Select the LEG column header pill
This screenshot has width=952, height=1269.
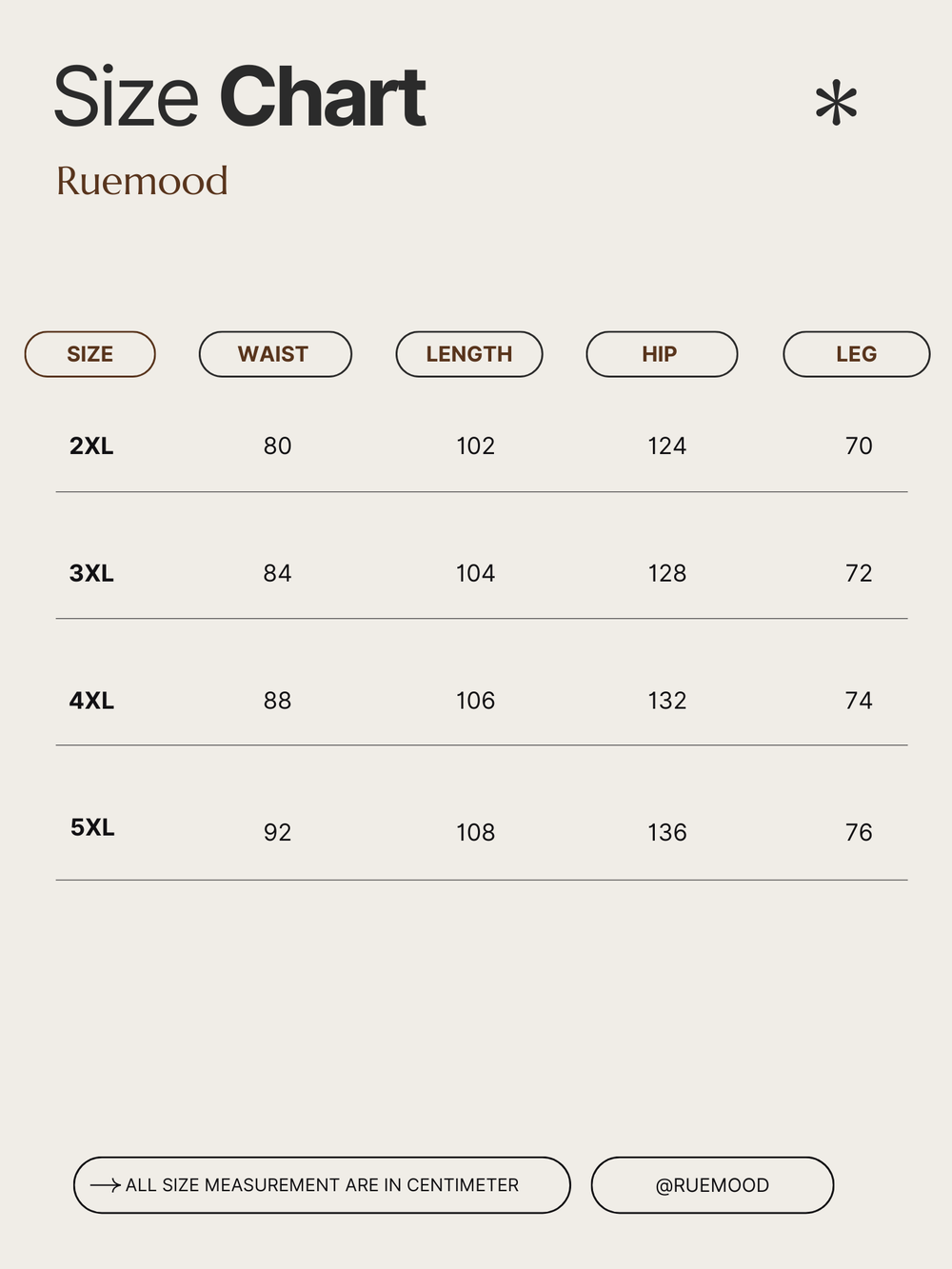click(x=856, y=354)
